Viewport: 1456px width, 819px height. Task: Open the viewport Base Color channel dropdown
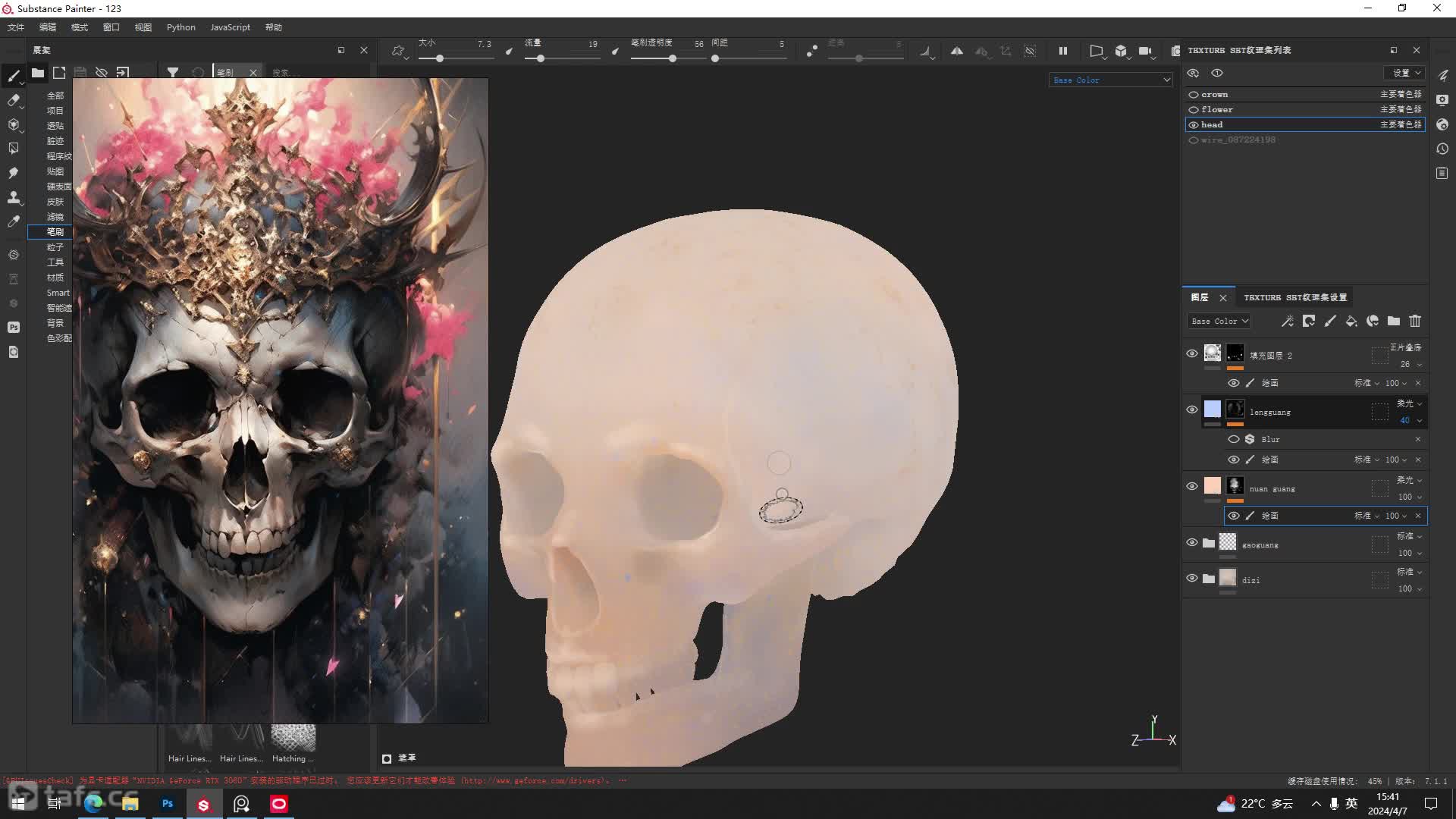tap(1111, 80)
